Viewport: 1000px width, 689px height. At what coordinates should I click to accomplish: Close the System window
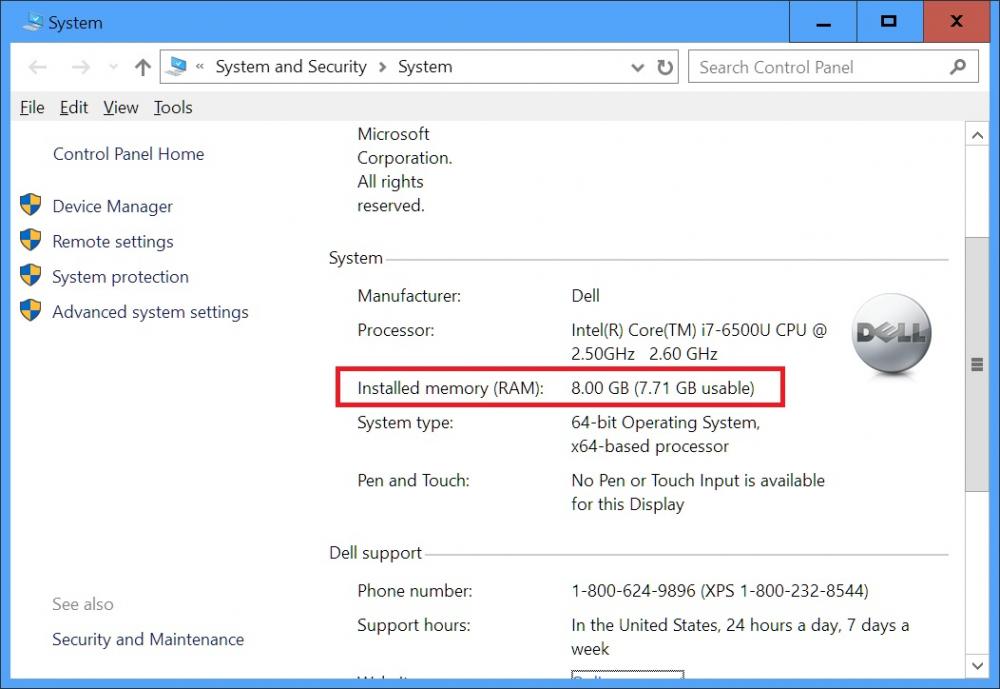956,22
